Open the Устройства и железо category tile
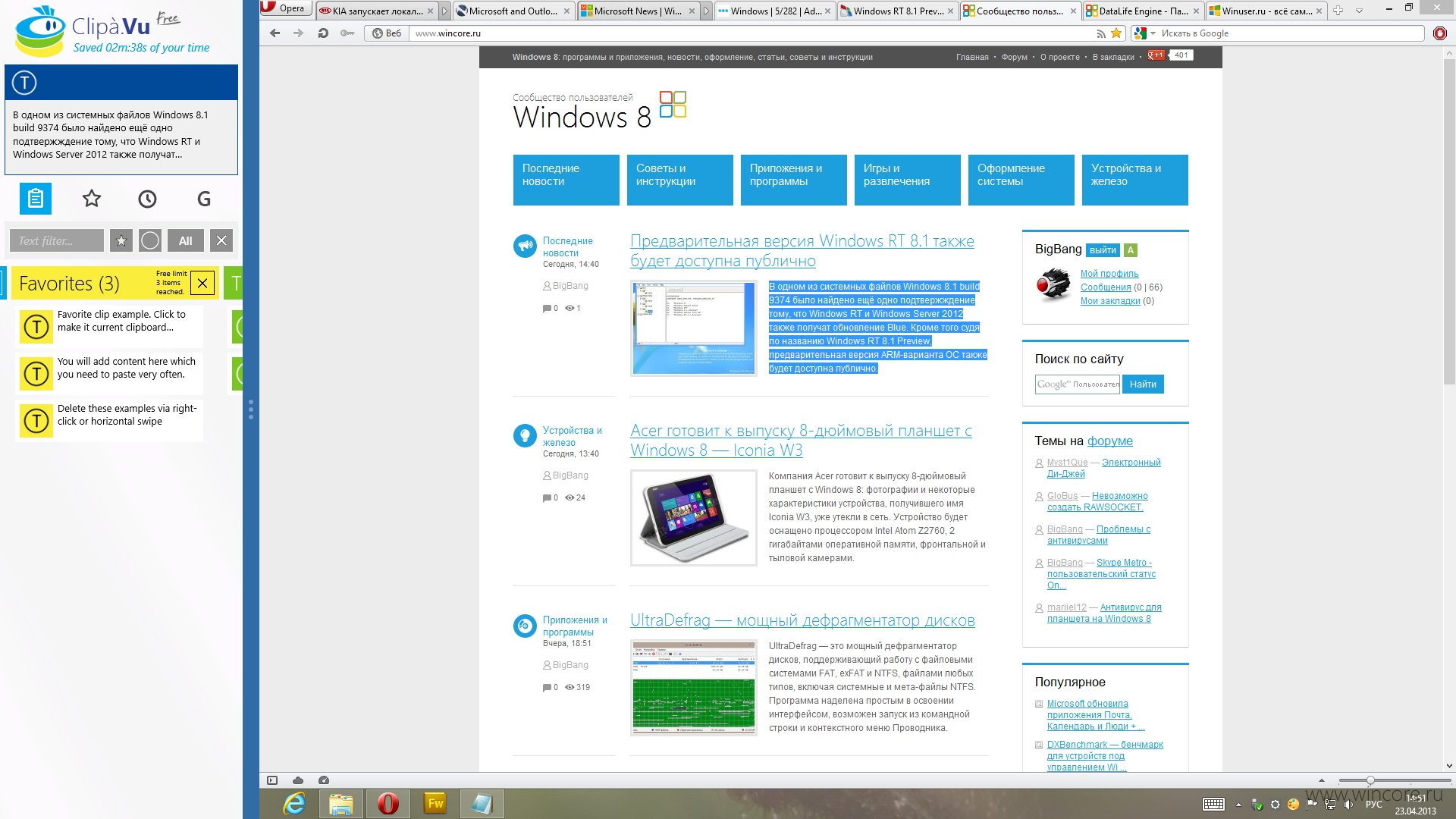Viewport: 1456px width, 819px height. click(1135, 180)
